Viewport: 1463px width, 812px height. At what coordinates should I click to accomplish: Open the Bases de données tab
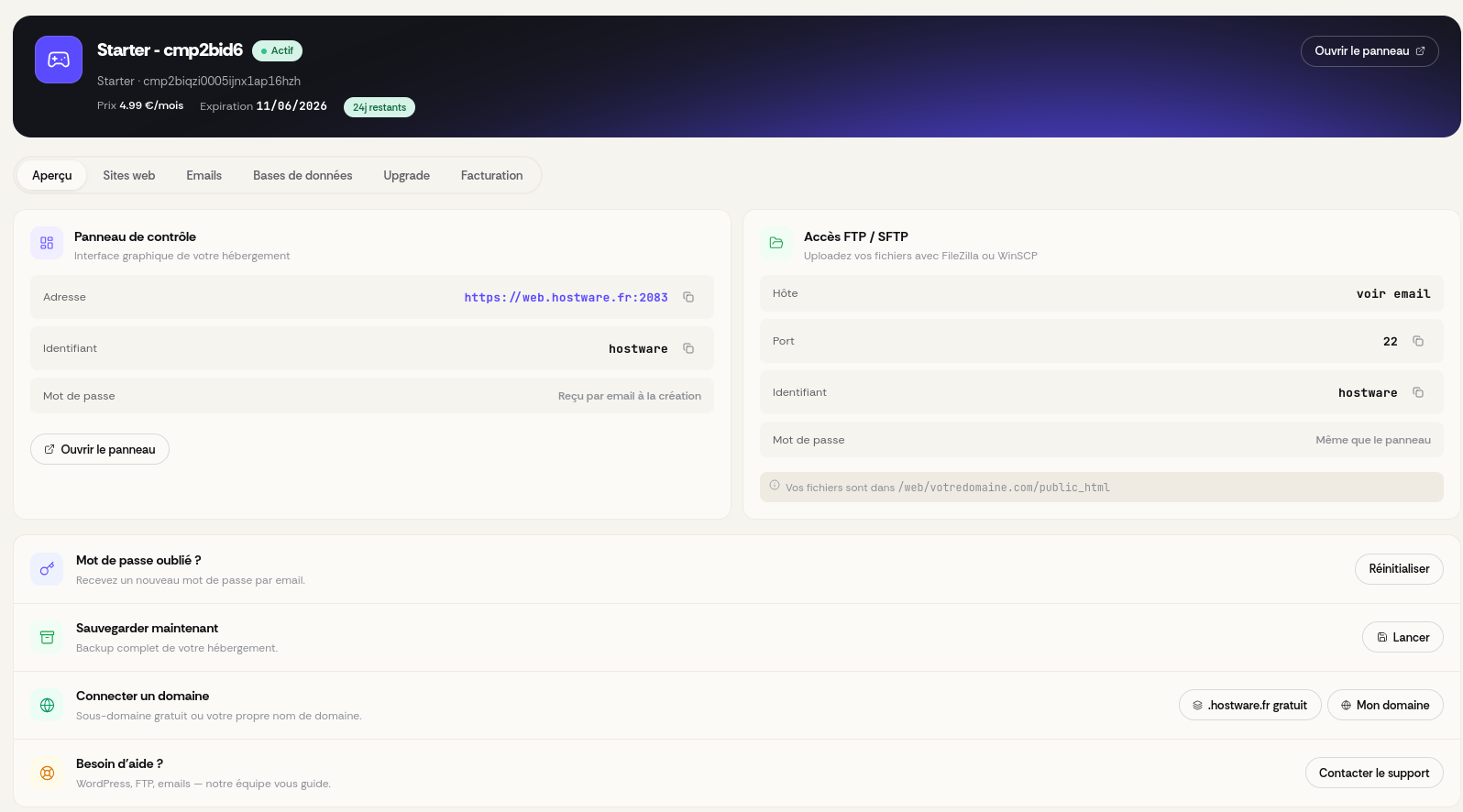click(302, 175)
